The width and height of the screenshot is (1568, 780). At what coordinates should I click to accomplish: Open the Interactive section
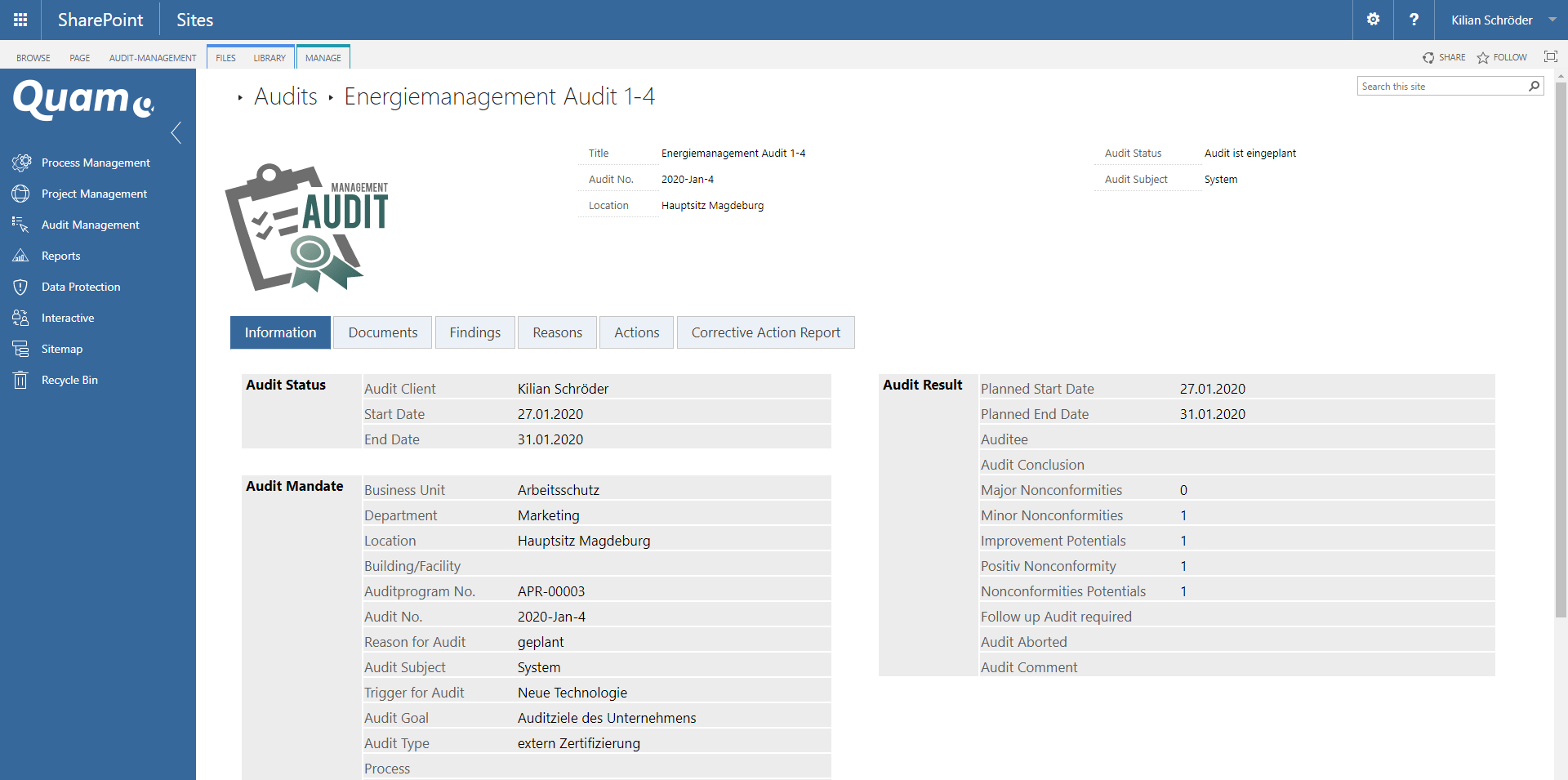(68, 318)
